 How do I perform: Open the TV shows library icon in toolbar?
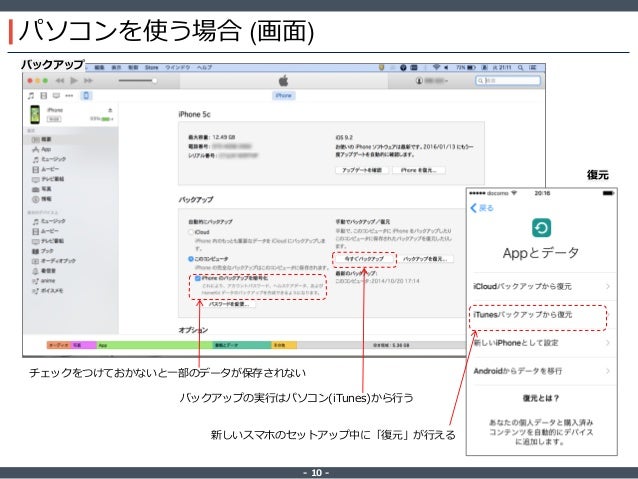coord(56,96)
